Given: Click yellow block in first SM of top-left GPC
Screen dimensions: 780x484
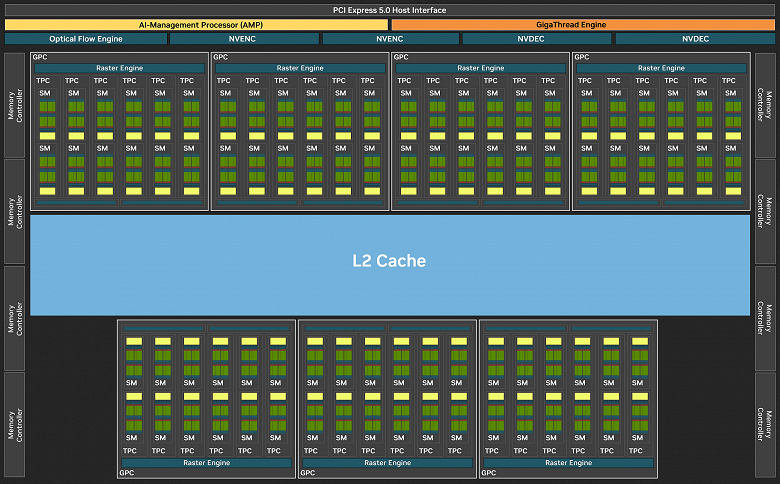Looking at the screenshot, I should pos(47,136).
